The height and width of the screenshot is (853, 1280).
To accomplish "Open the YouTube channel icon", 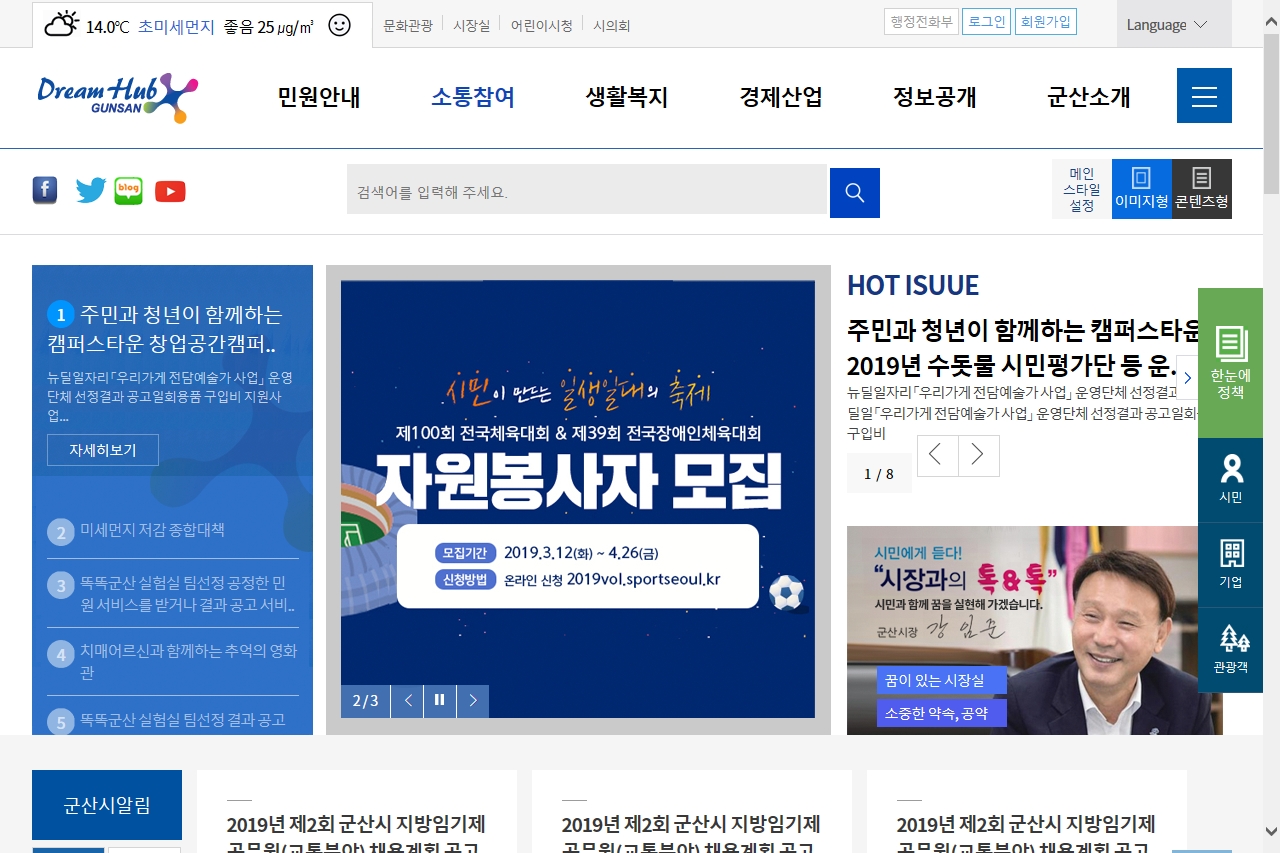I will pos(170,191).
